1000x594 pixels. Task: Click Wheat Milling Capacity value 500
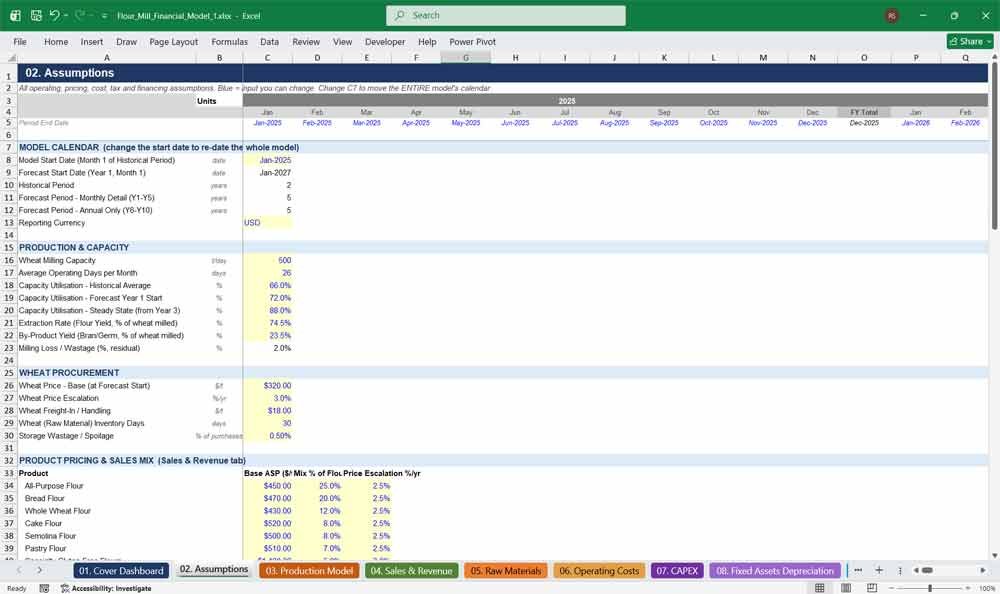[268, 260]
